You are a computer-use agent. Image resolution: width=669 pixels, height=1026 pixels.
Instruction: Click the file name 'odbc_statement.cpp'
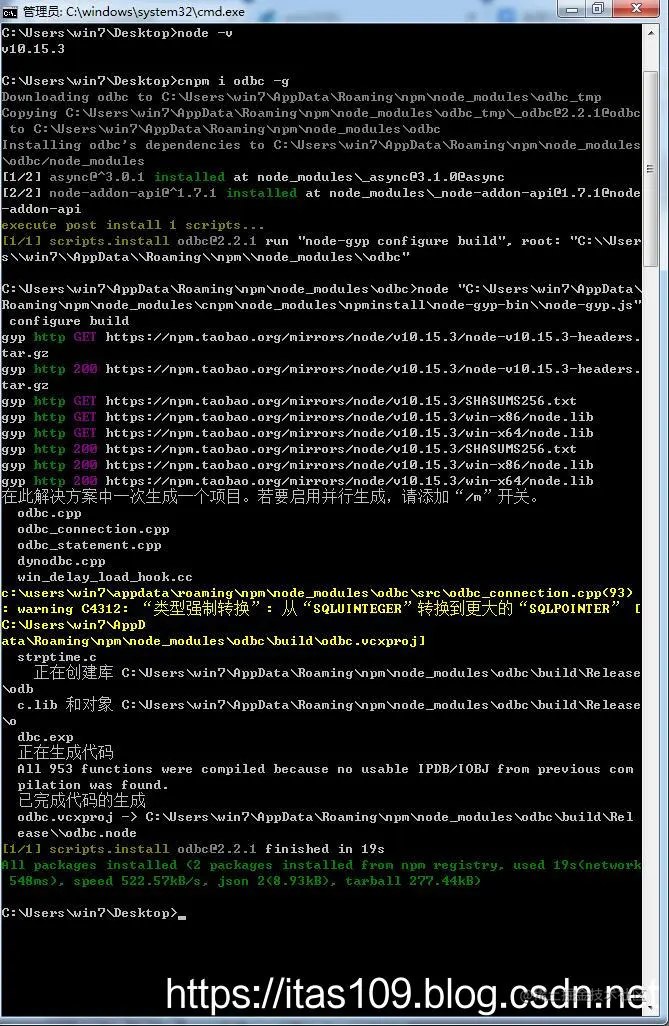pos(89,546)
